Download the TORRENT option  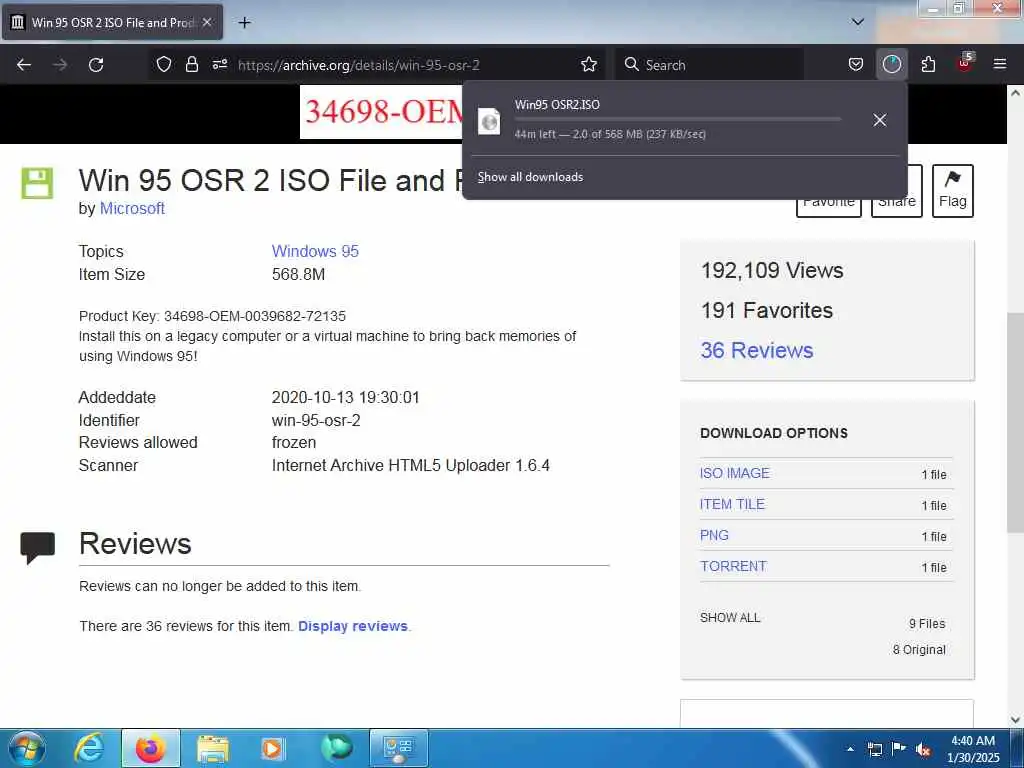point(733,566)
